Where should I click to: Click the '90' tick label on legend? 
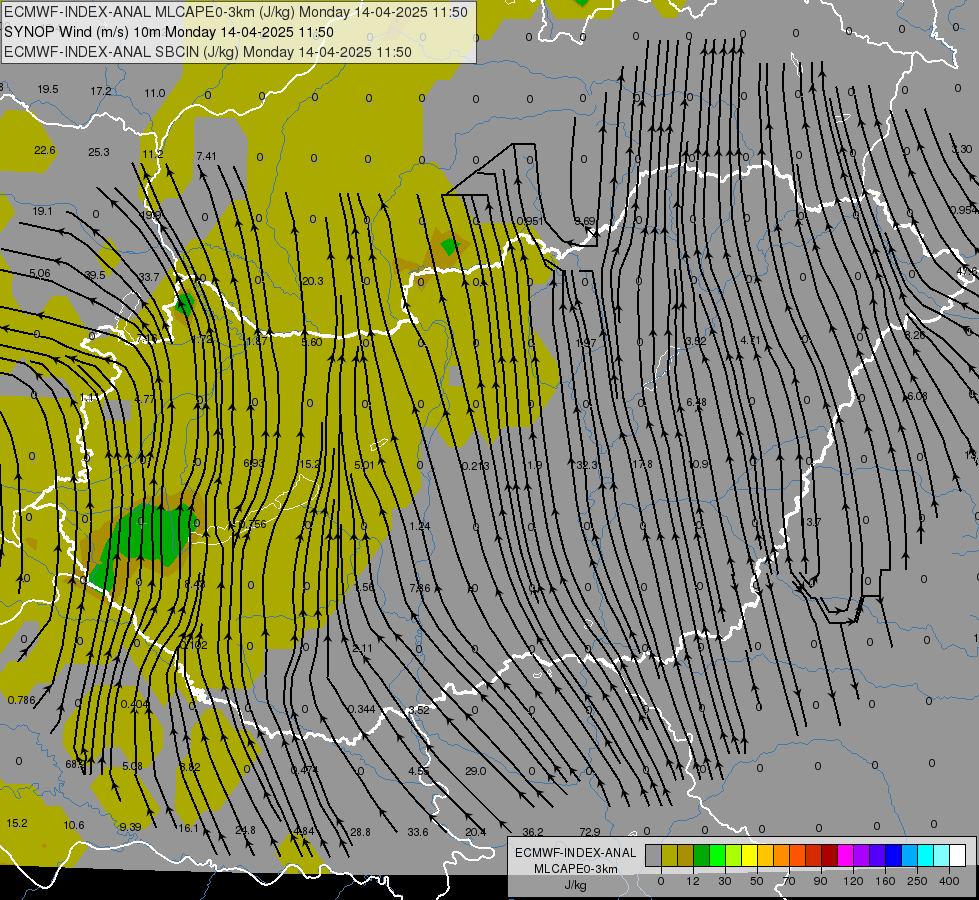coord(820,881)
